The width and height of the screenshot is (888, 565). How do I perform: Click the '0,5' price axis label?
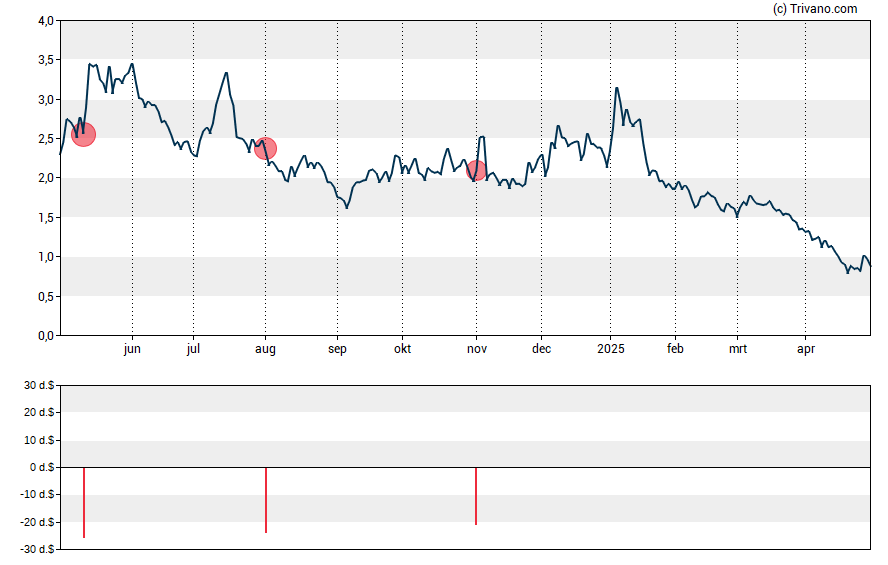click(46, 297)
